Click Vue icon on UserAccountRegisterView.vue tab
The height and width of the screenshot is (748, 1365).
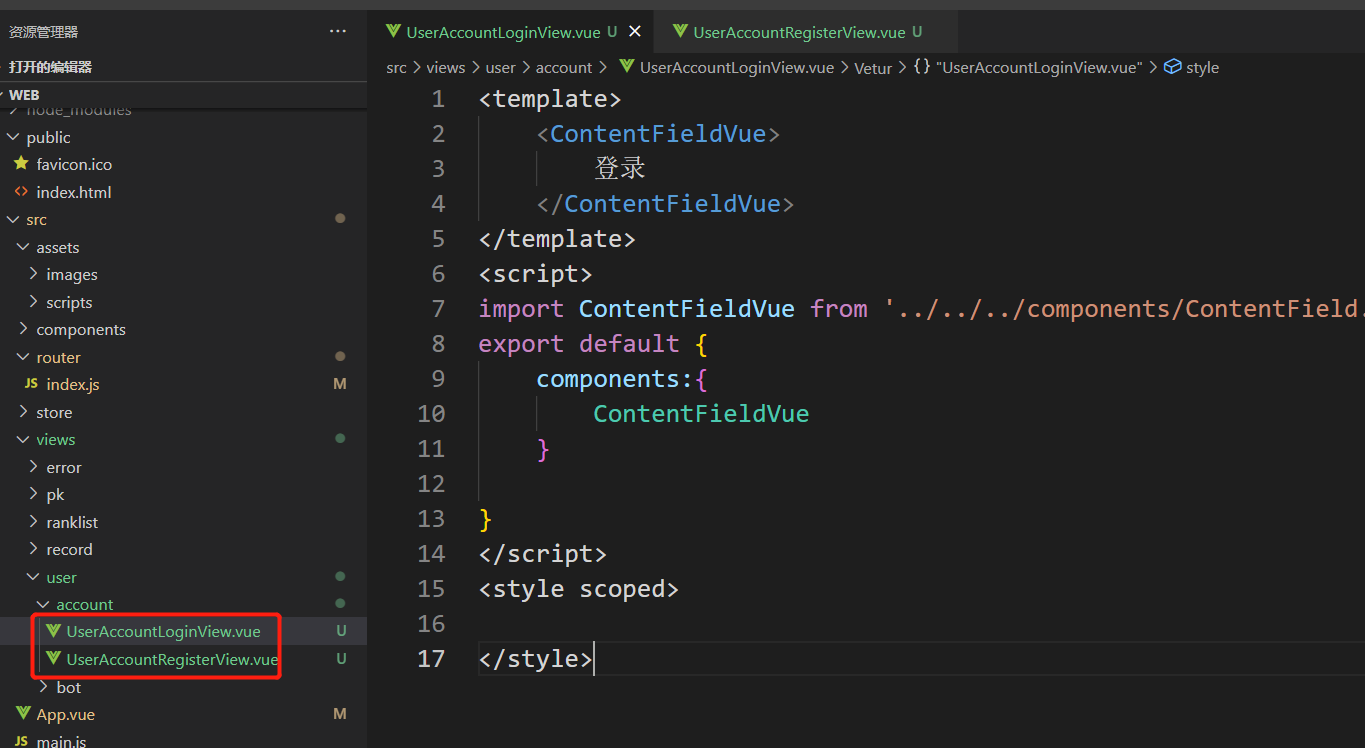[680, 32]
